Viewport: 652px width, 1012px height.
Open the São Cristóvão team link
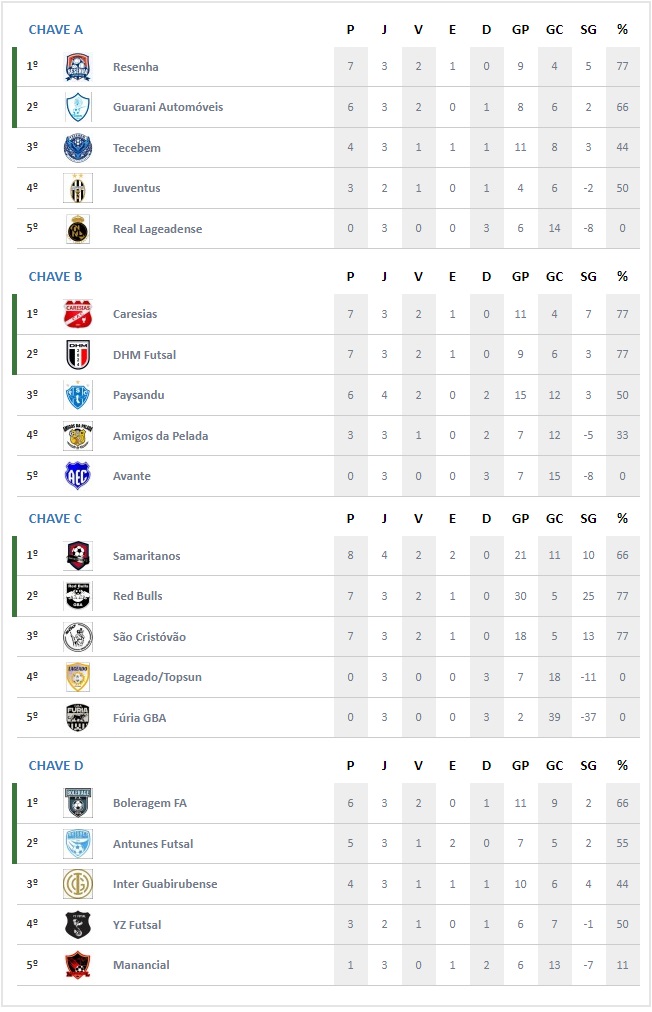(149, 636)
